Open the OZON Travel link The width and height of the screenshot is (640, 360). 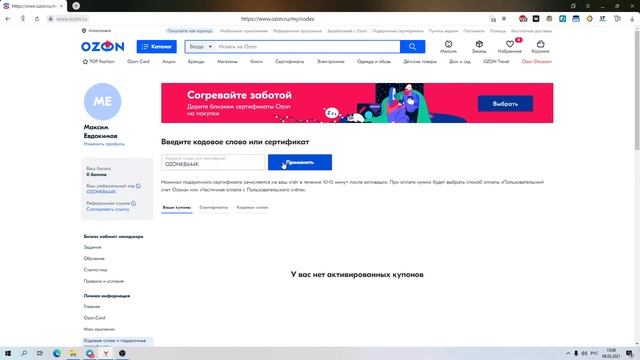point(496,62)
